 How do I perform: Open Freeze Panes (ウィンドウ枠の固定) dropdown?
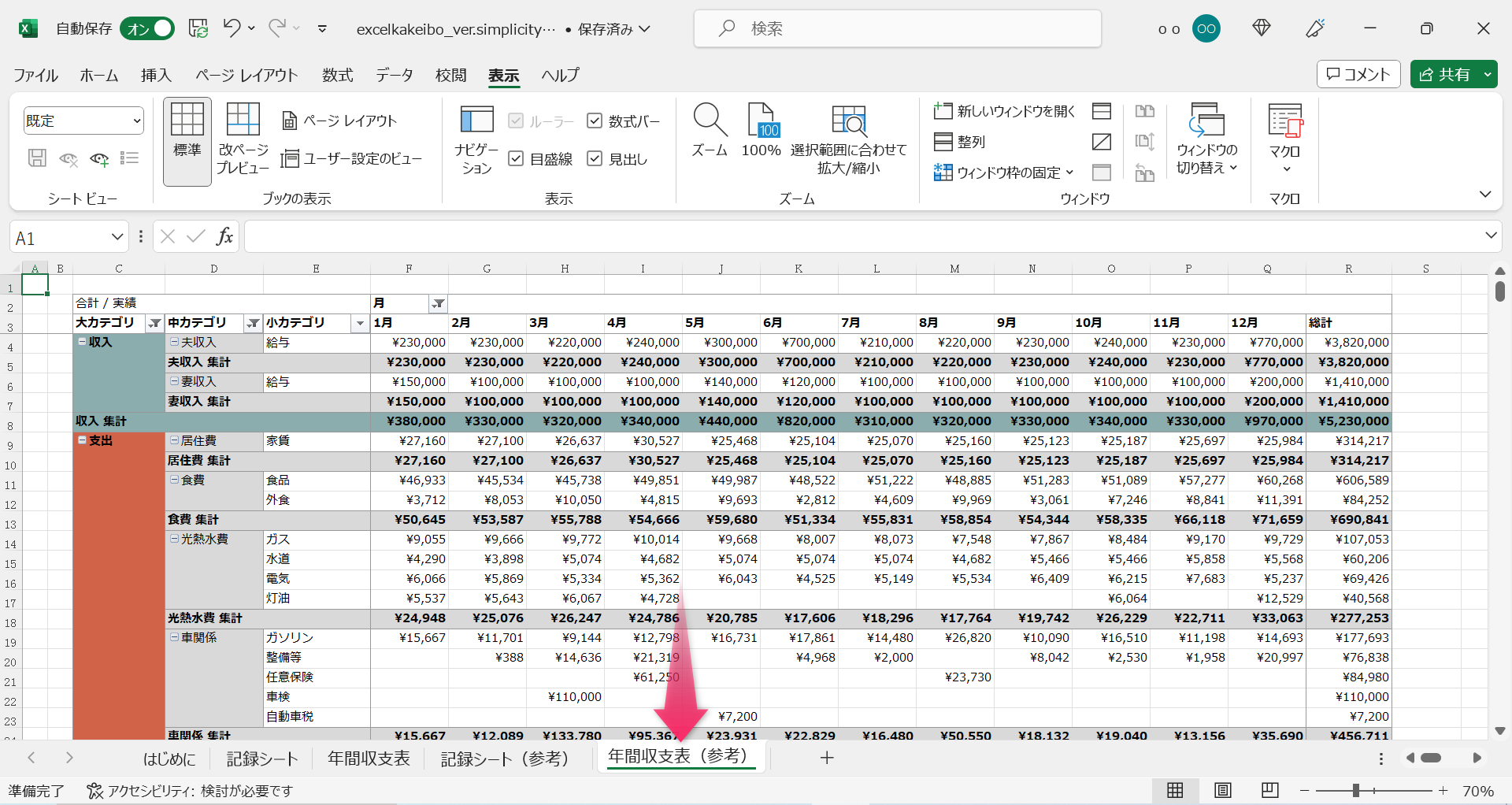(1004, 172)
